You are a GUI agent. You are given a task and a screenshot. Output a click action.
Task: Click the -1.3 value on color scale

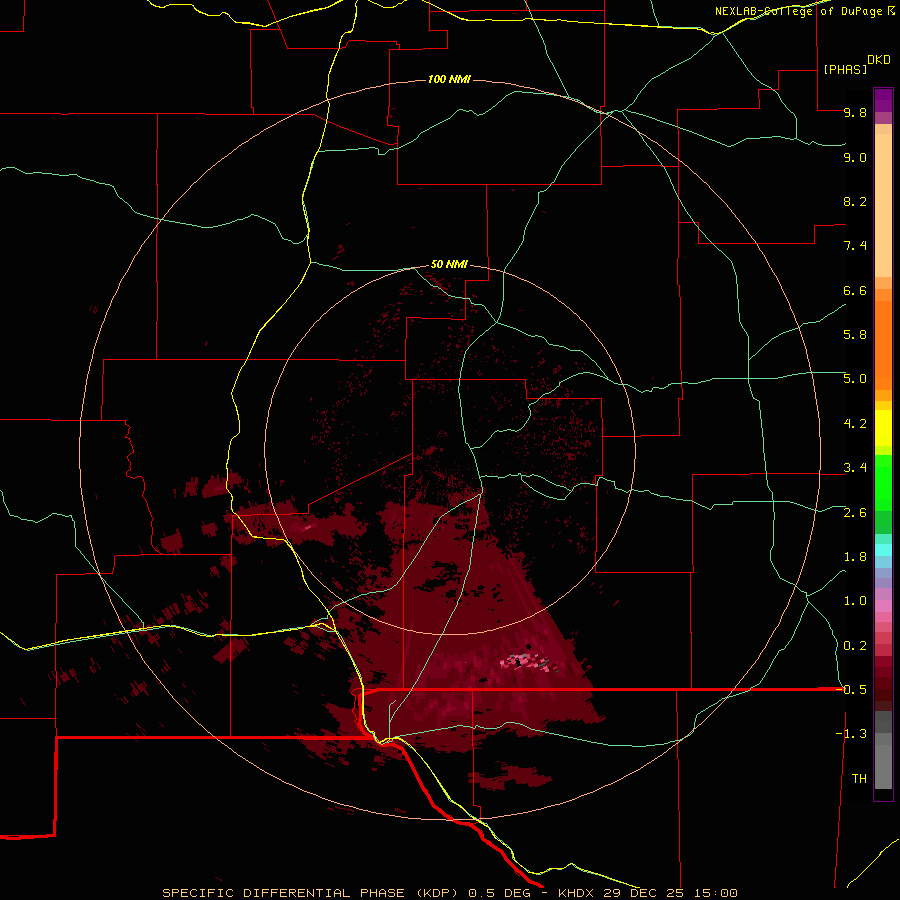851,734
